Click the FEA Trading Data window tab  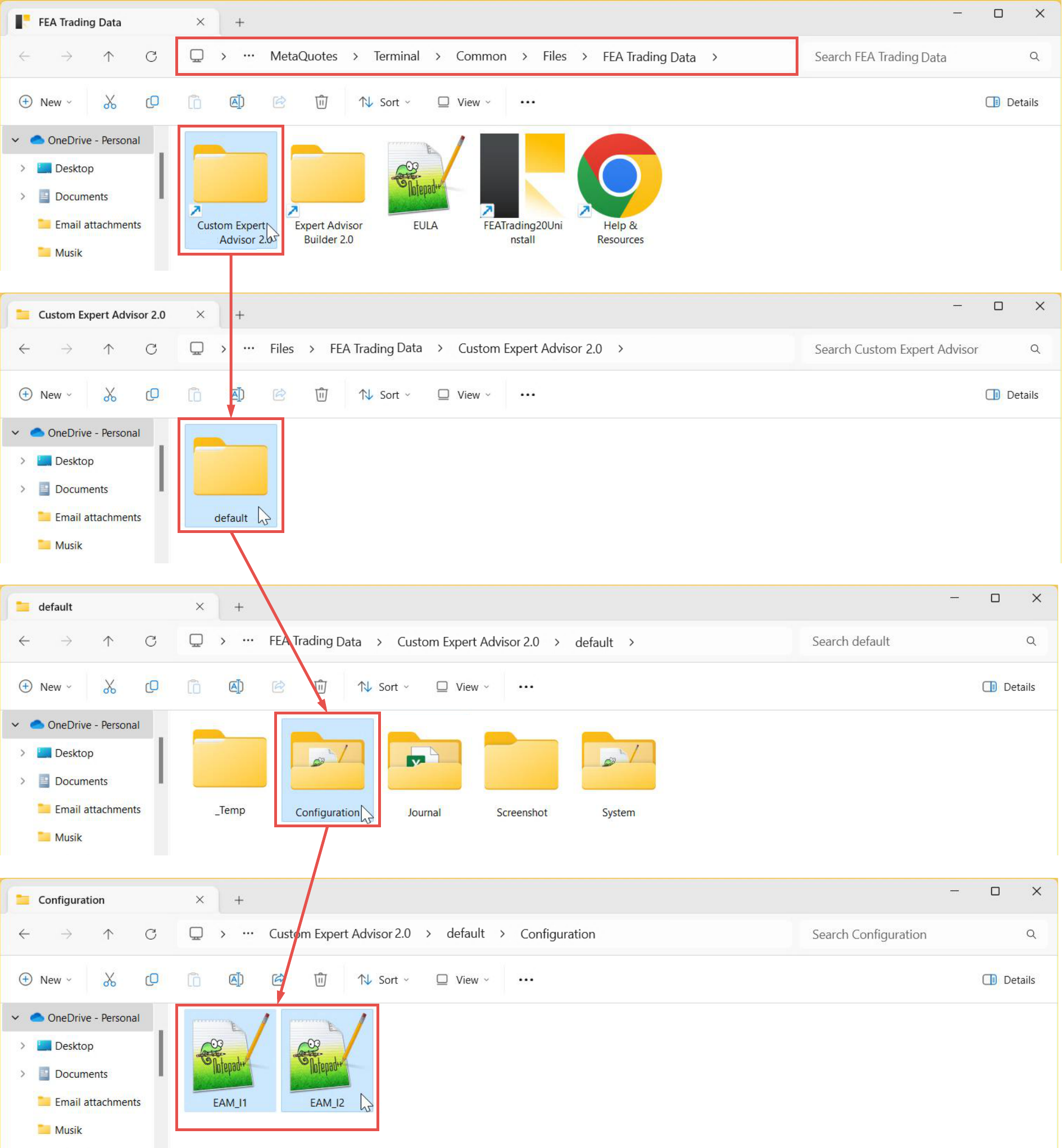(112, 22)
